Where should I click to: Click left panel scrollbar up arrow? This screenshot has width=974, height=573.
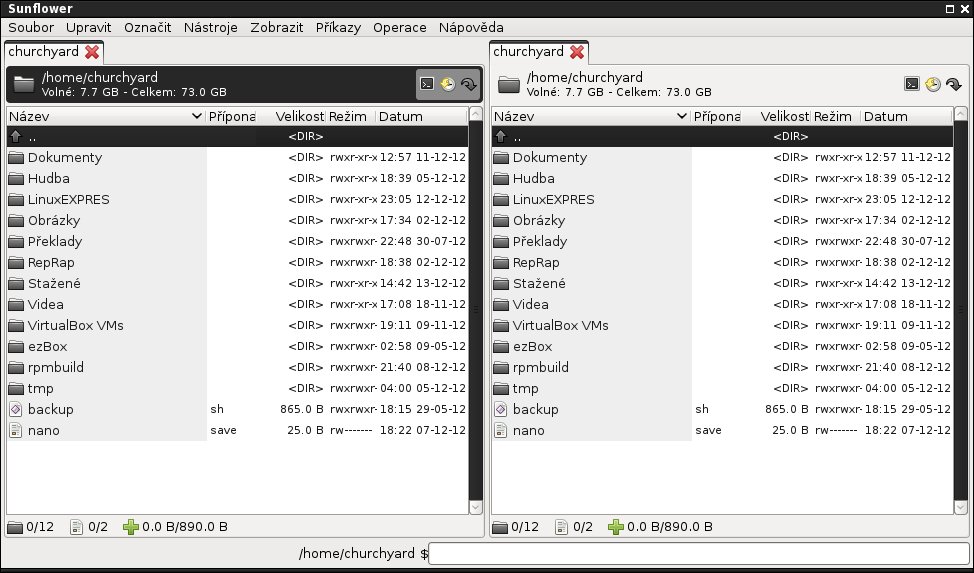(x=476, y=114)
